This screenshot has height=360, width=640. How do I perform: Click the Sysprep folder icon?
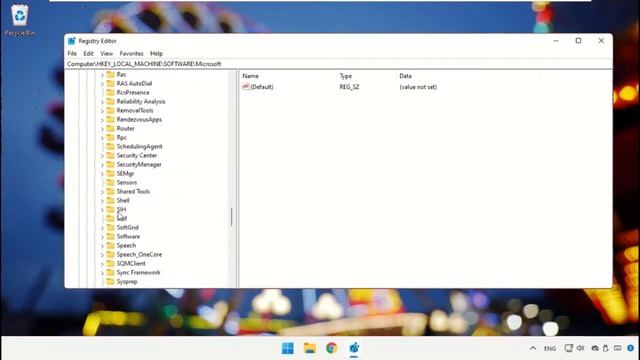coord(110,281)
